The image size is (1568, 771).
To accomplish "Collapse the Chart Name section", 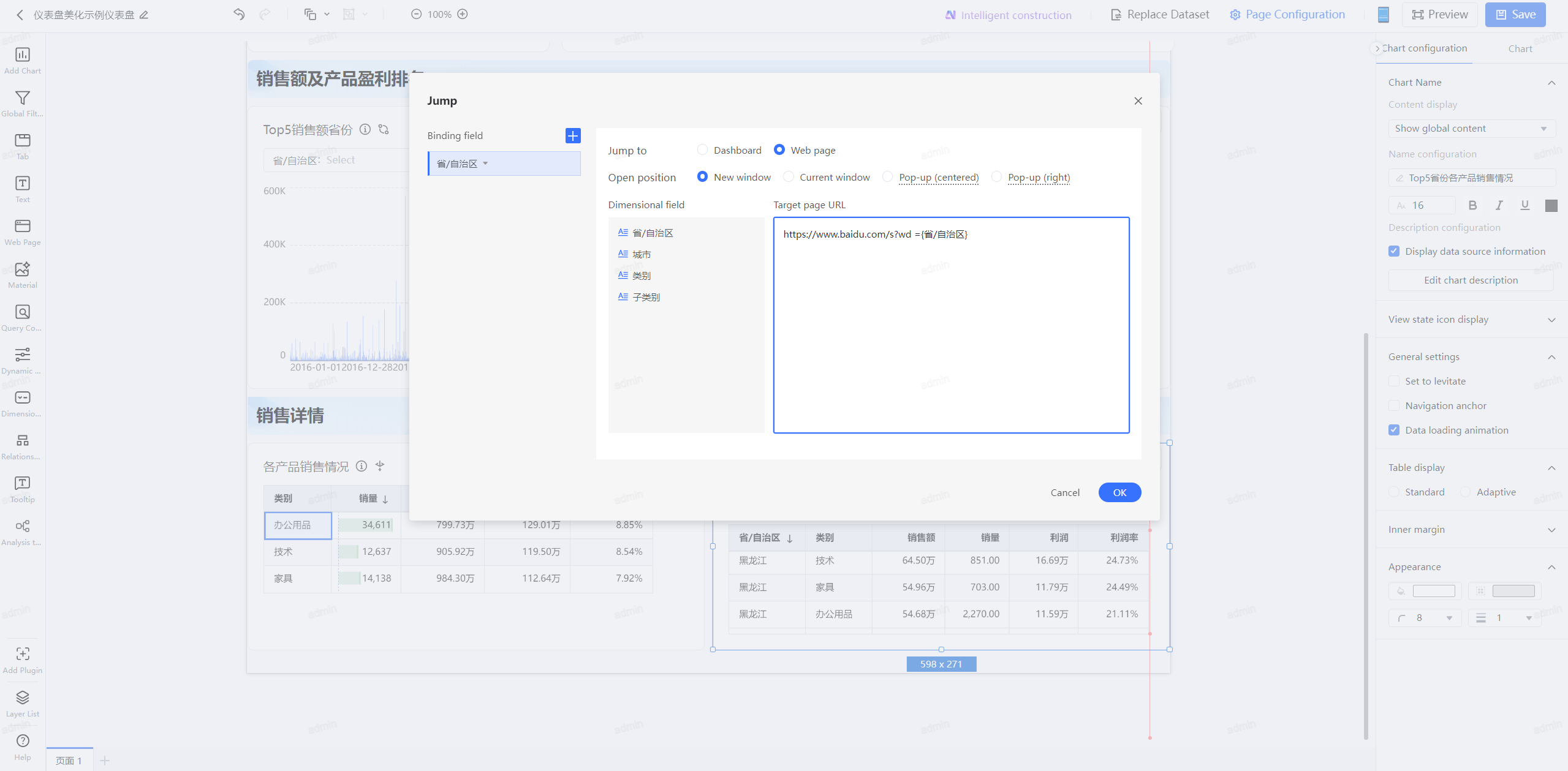I will coord(1551,83).
